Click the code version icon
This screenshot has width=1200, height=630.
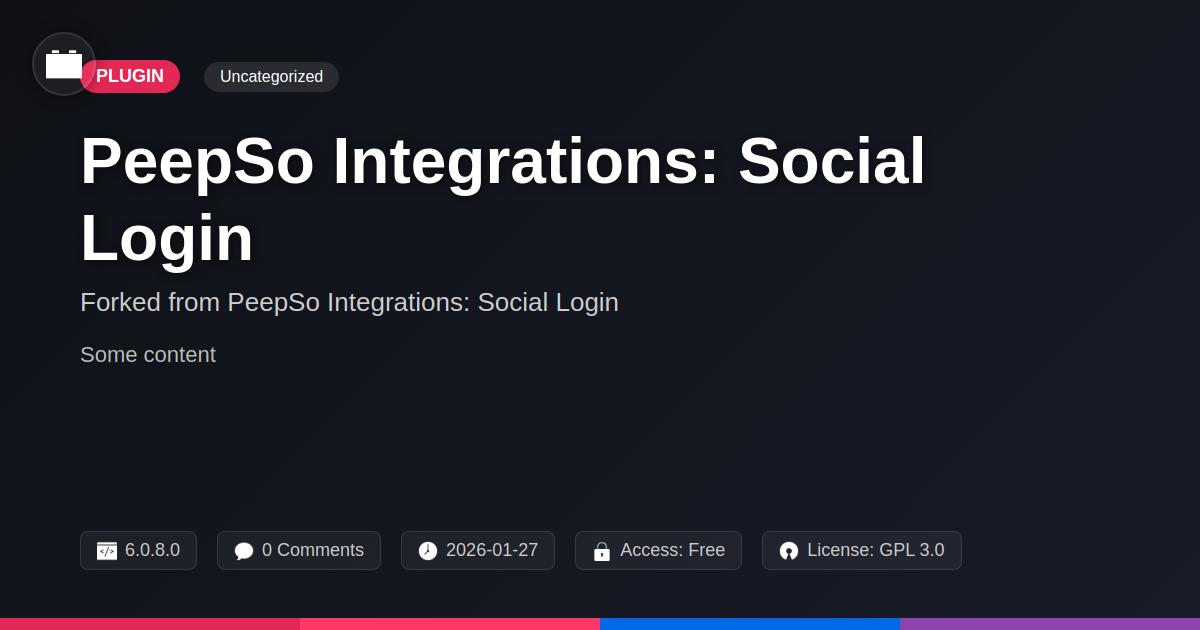point(107,551)
